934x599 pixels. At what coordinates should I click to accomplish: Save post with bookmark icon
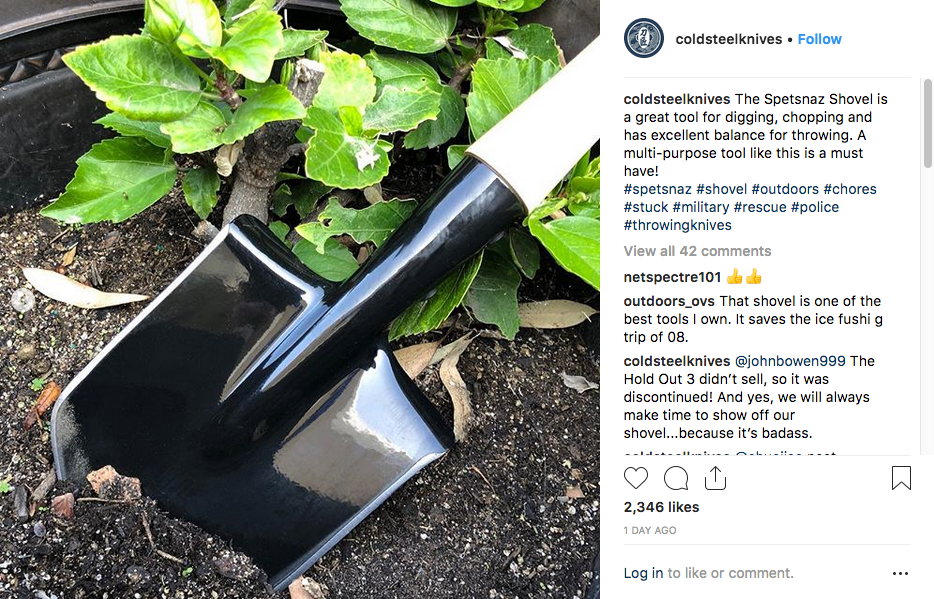(x=901, y=478)
